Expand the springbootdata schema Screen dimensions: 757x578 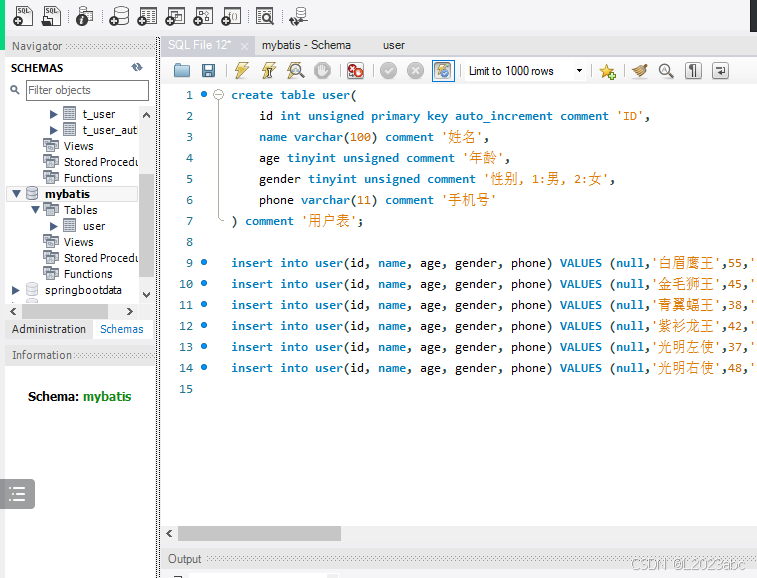[15, 290]
